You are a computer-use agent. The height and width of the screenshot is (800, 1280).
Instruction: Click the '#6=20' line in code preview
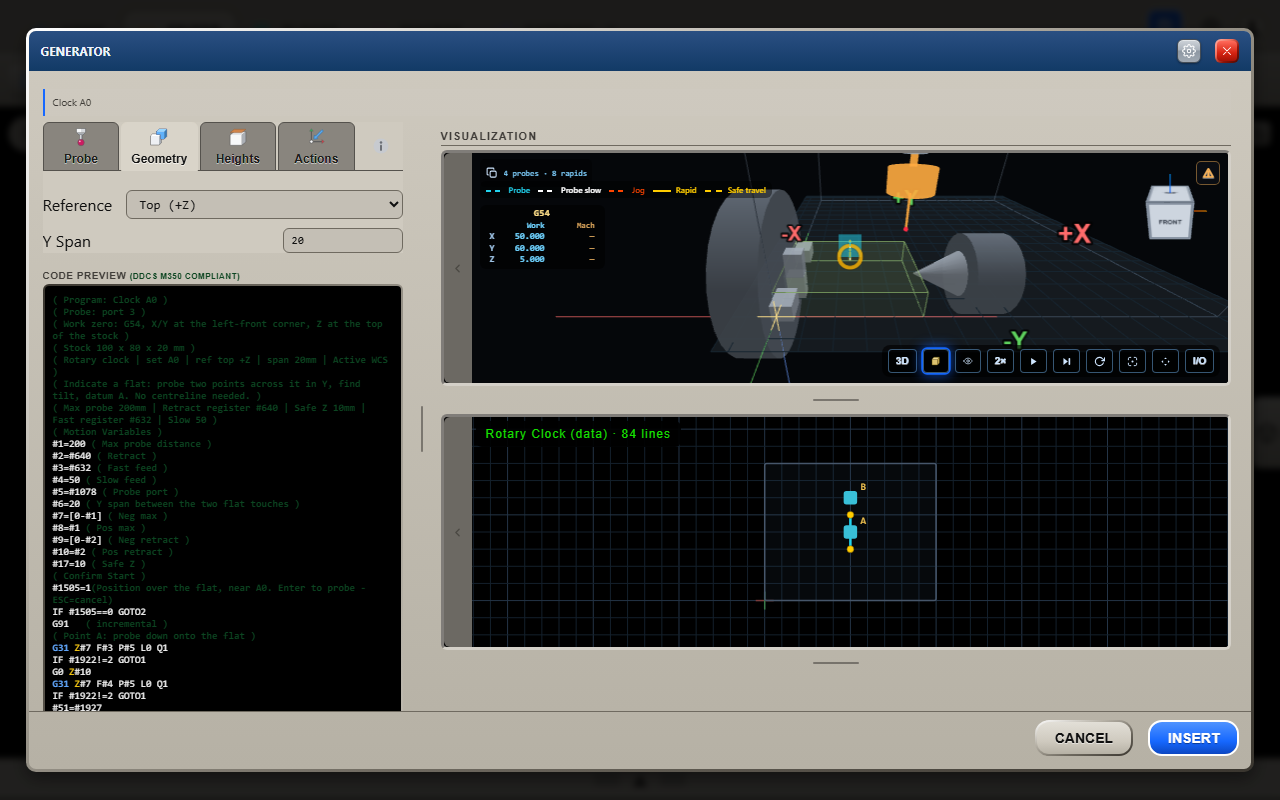tap(175, 504)
